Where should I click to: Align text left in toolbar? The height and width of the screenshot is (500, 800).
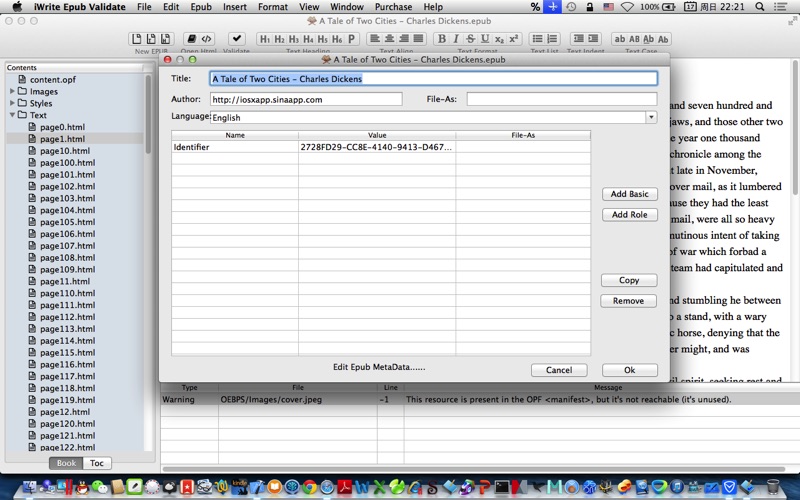click(374, 39)
